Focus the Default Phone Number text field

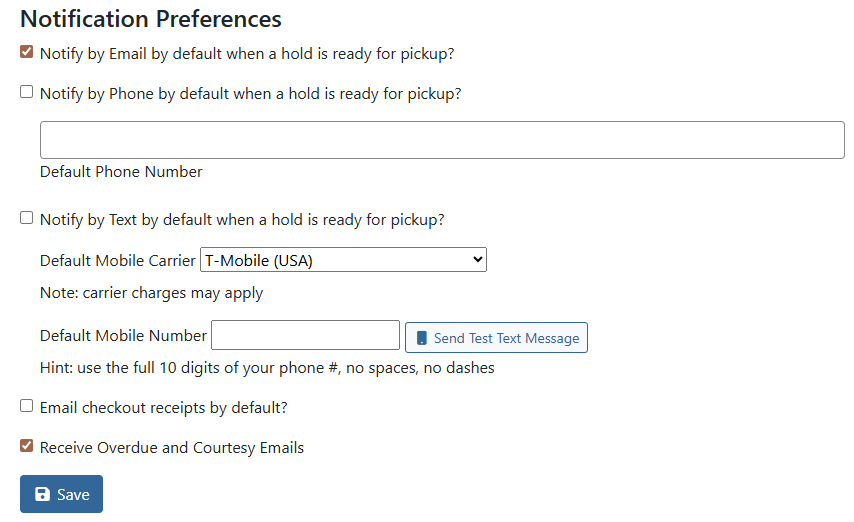point(442,140)
